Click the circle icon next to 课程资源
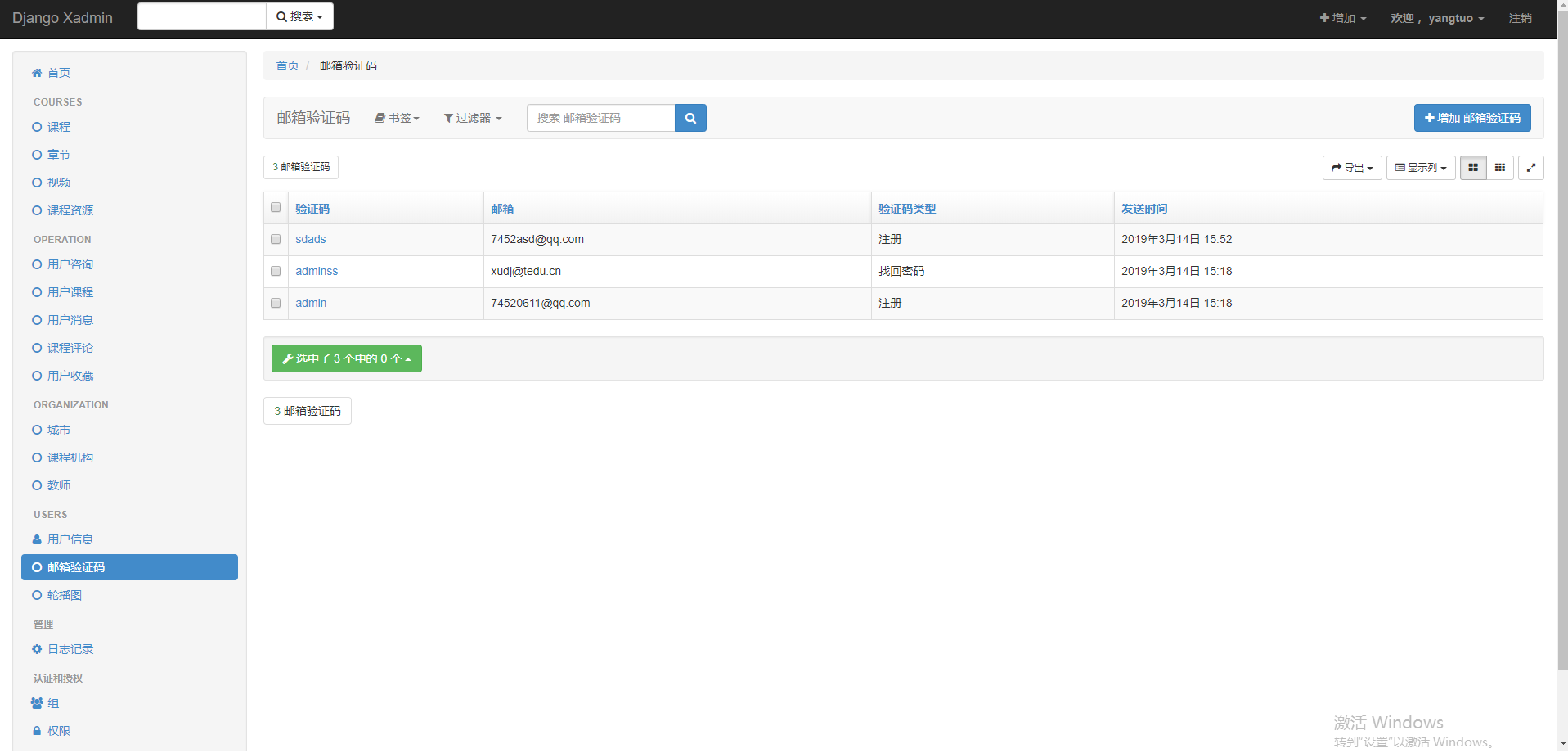Screen dimensions: 1568x753 (37, 210)
